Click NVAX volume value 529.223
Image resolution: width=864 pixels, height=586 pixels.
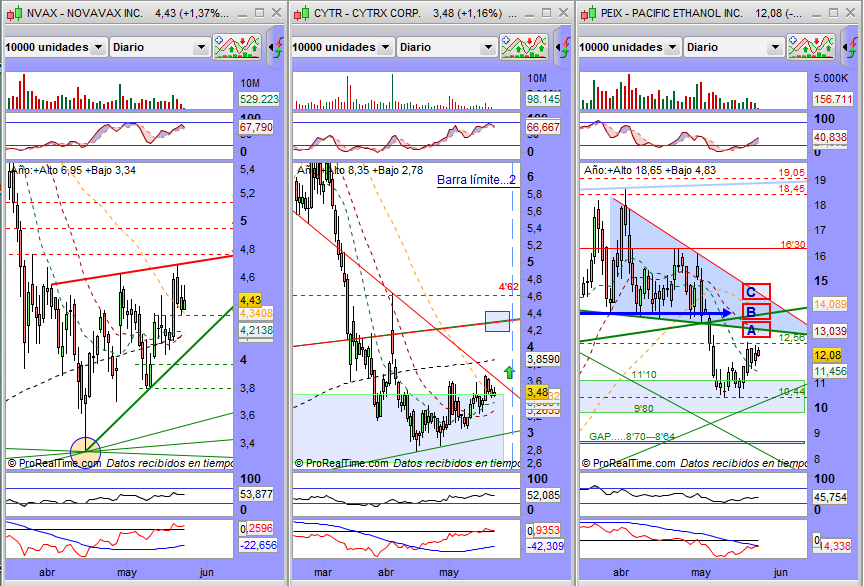coord(259,99)
